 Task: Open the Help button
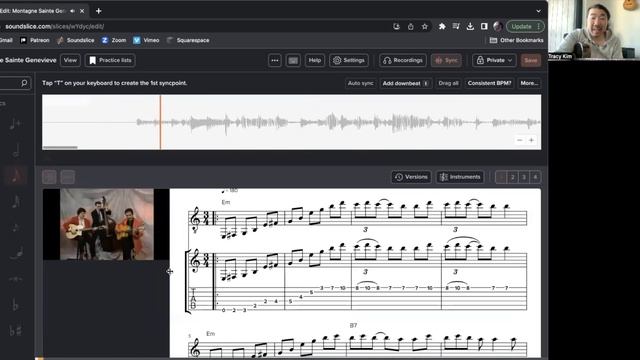coord(315,60)
